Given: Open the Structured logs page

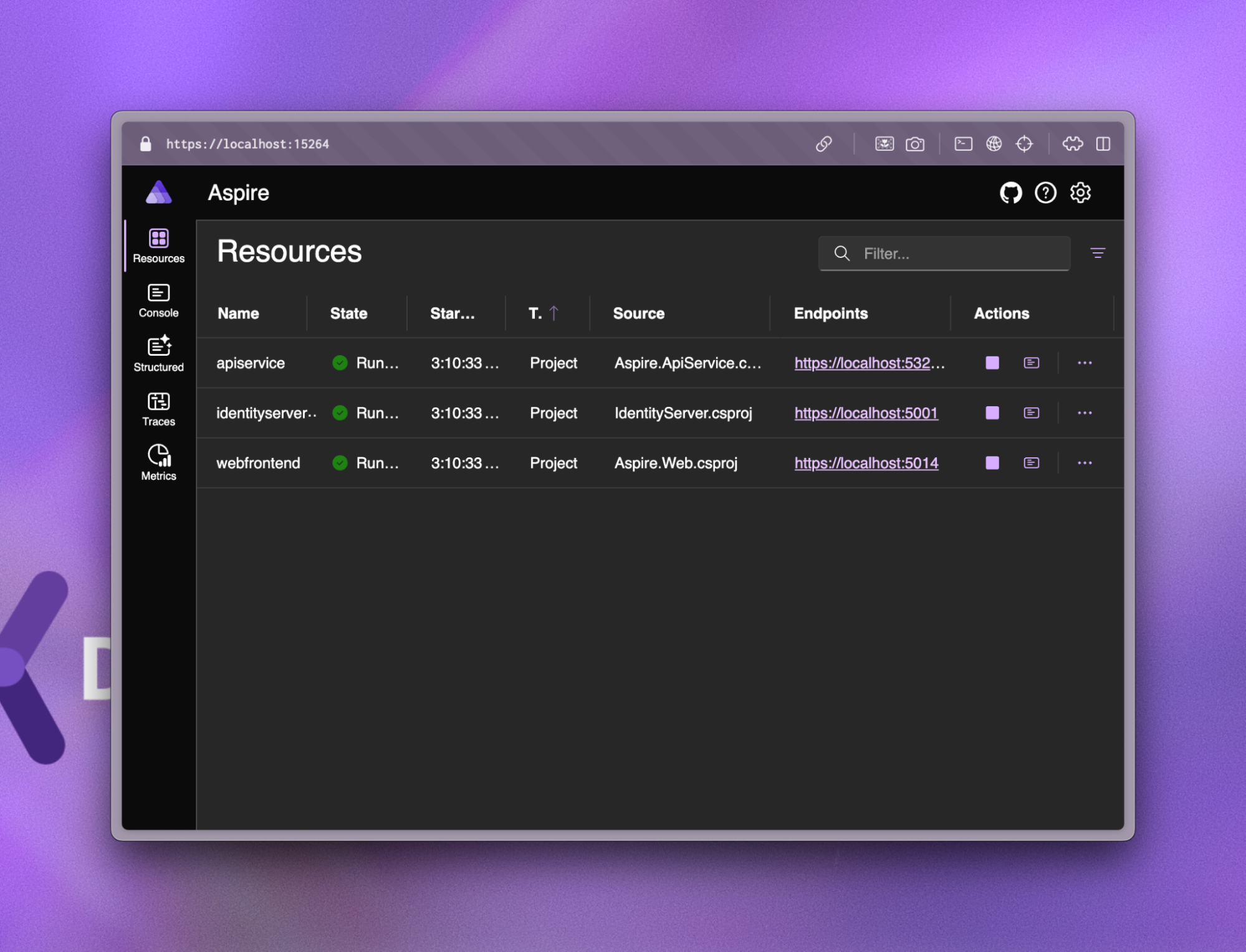Looking at the screenshot, I should [x=158, y=354].
